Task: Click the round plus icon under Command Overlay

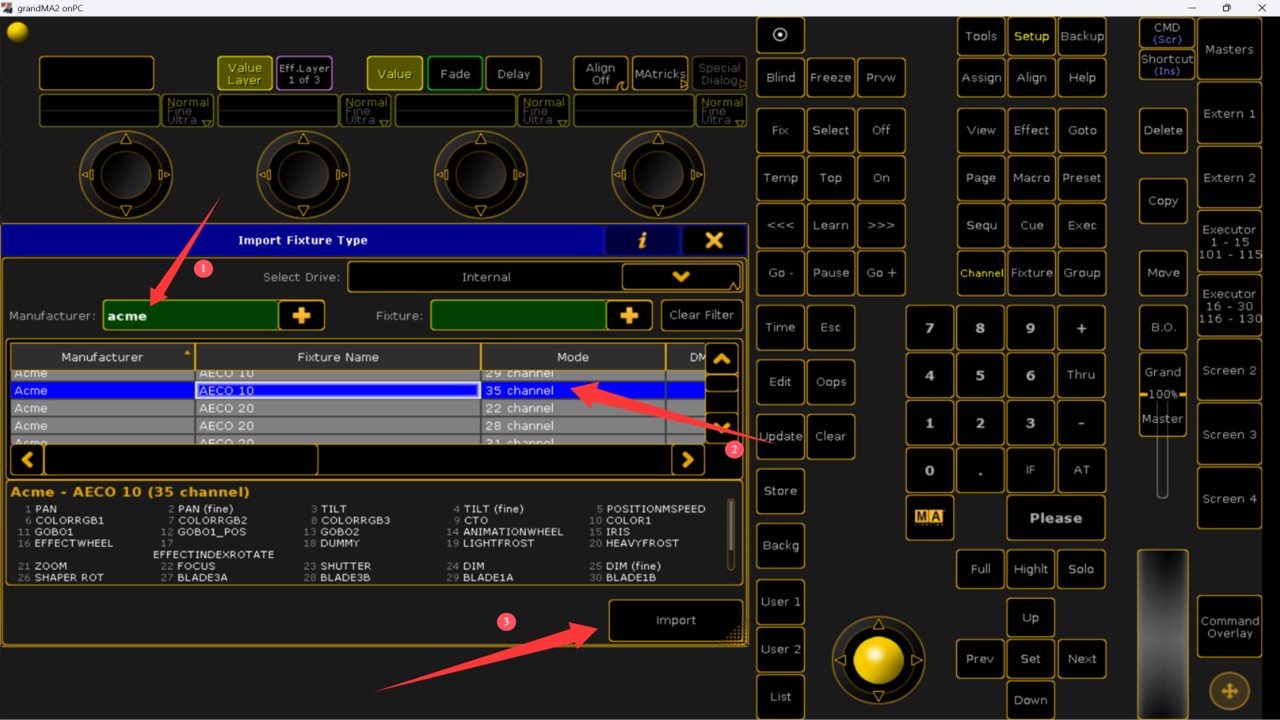Action: 1229,690
